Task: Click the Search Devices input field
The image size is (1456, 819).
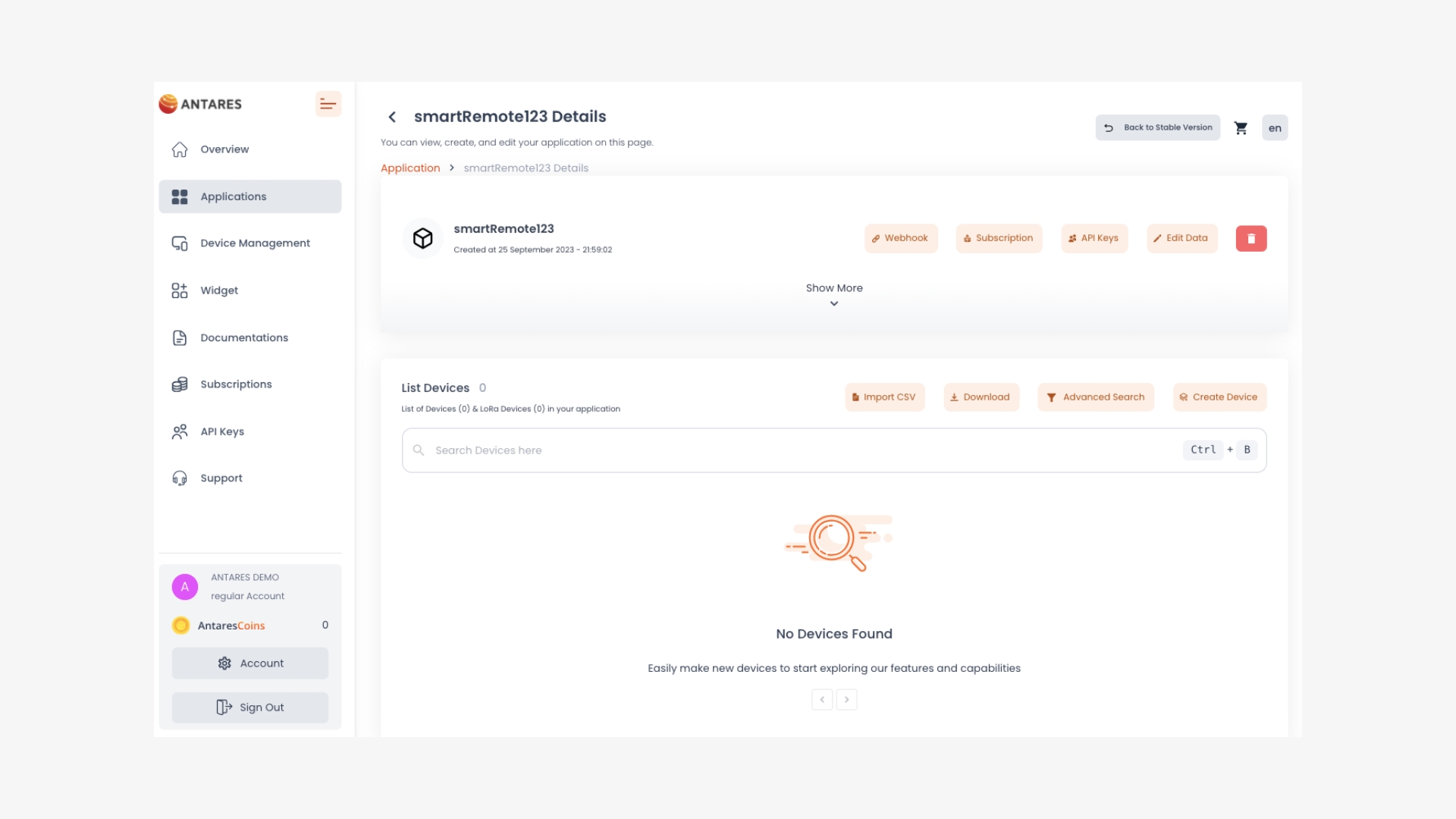Action: [796, 450]
